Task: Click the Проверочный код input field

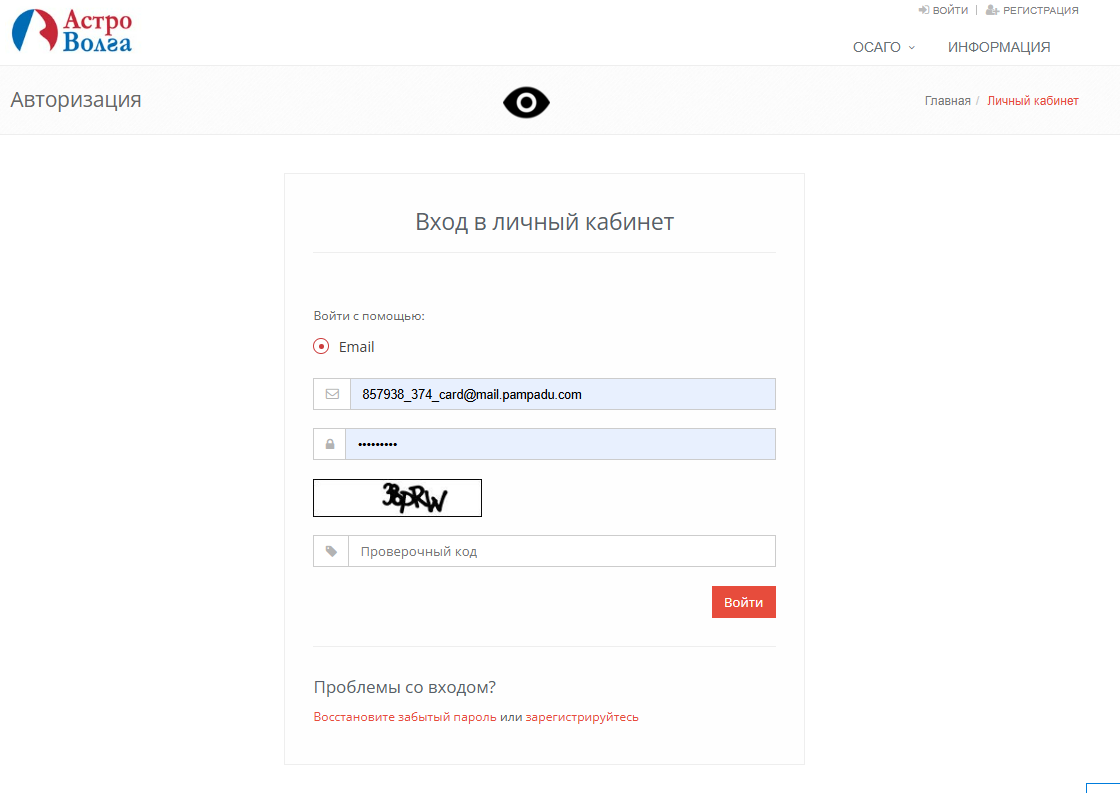Action: point(561,551)
